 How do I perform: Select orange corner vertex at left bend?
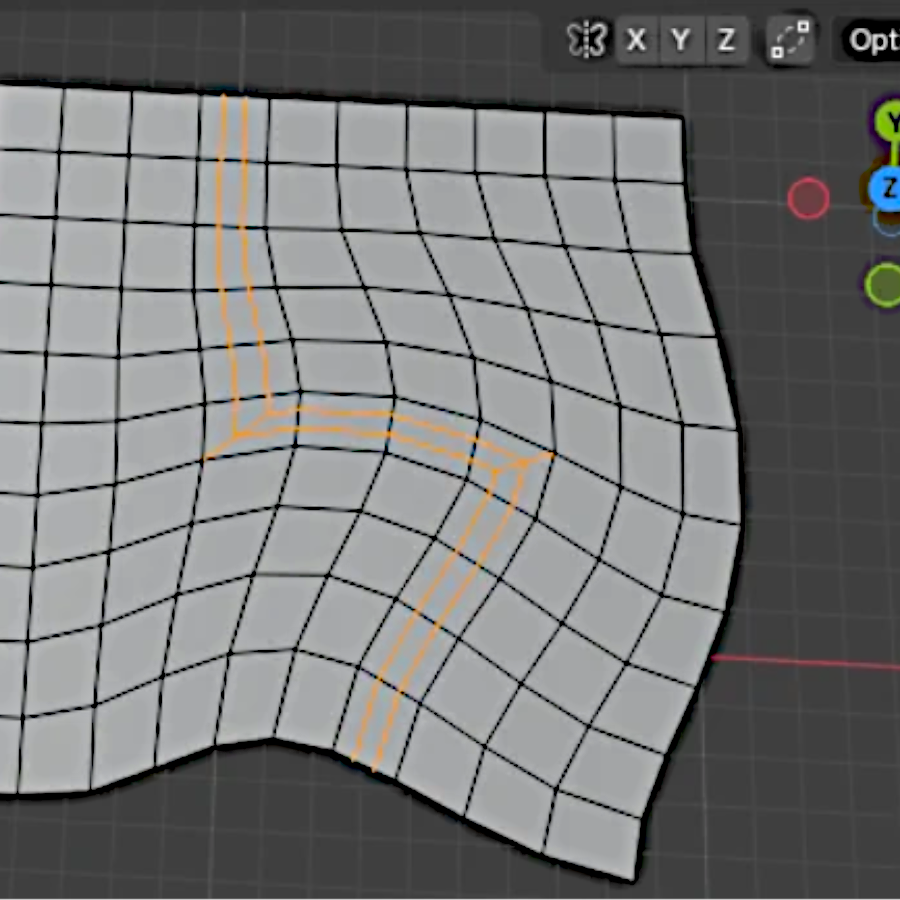[x=236, y=435]
